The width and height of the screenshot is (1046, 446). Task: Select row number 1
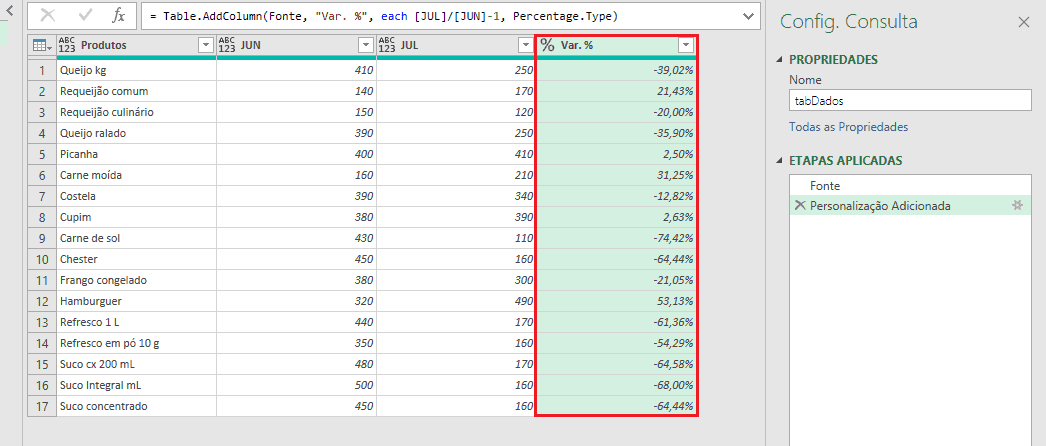click(x=43, y=70)
